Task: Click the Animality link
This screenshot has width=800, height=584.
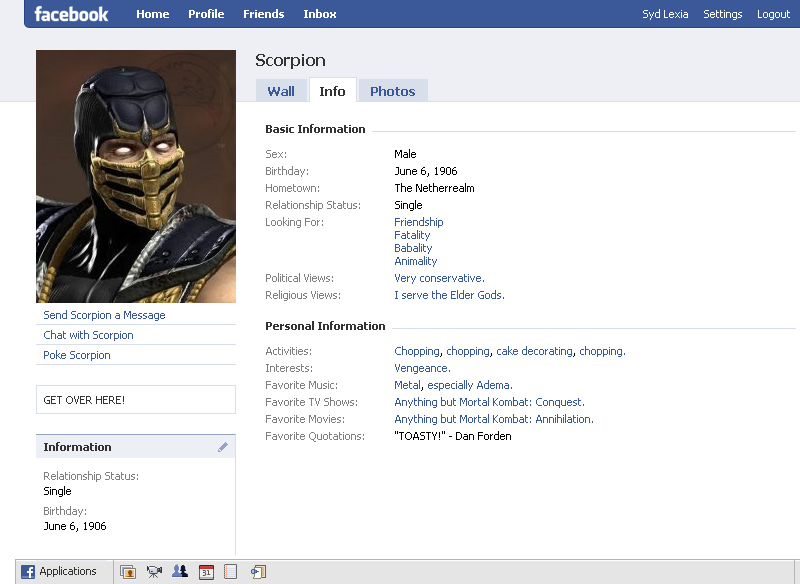Action: pos(416,261)
